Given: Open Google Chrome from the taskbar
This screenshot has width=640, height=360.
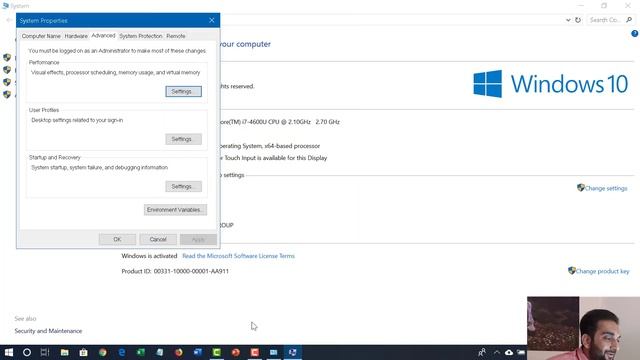Looking at the screenshot, I should [102, 352].
